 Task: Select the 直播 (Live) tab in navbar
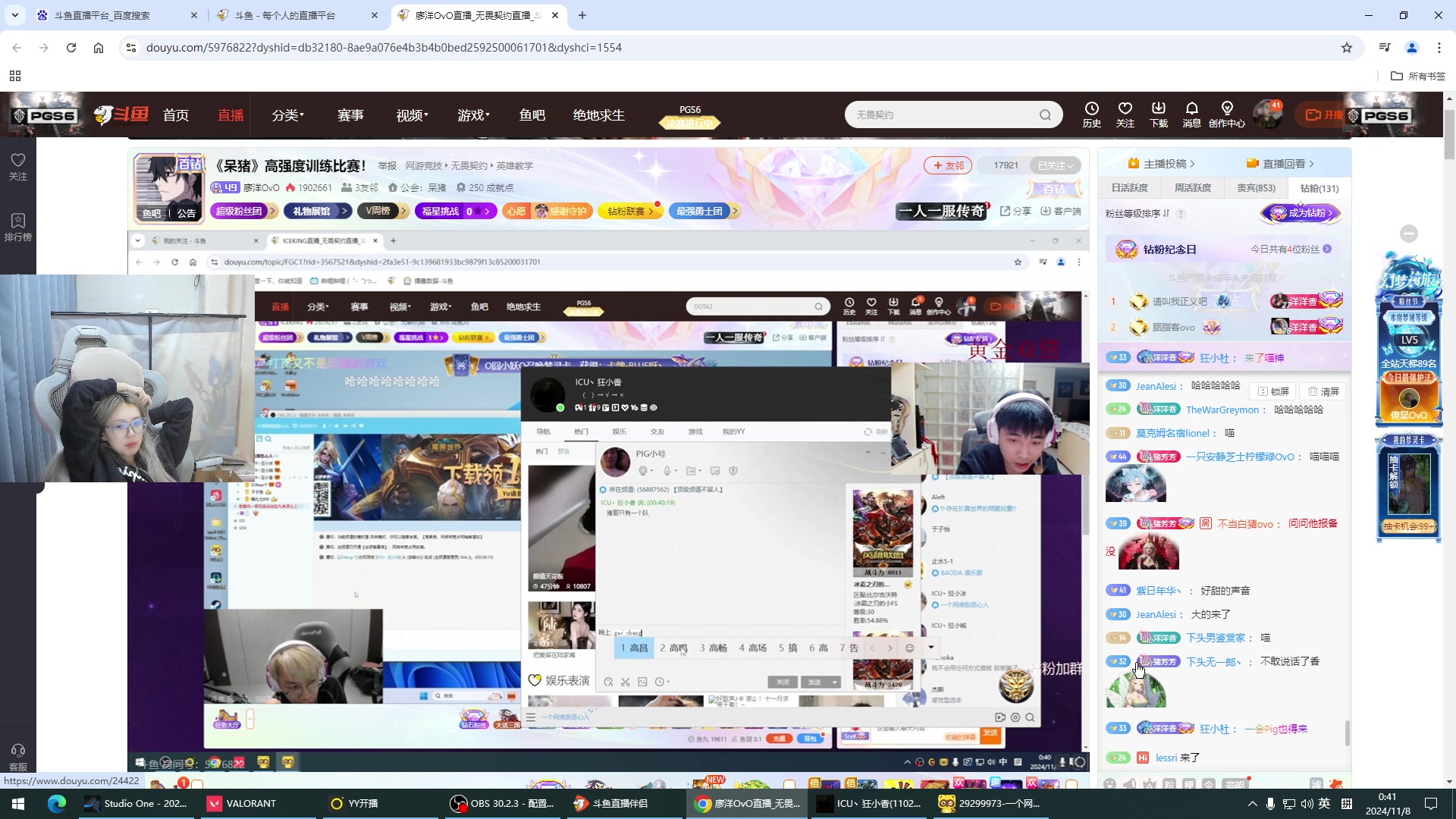coord(232,115)
